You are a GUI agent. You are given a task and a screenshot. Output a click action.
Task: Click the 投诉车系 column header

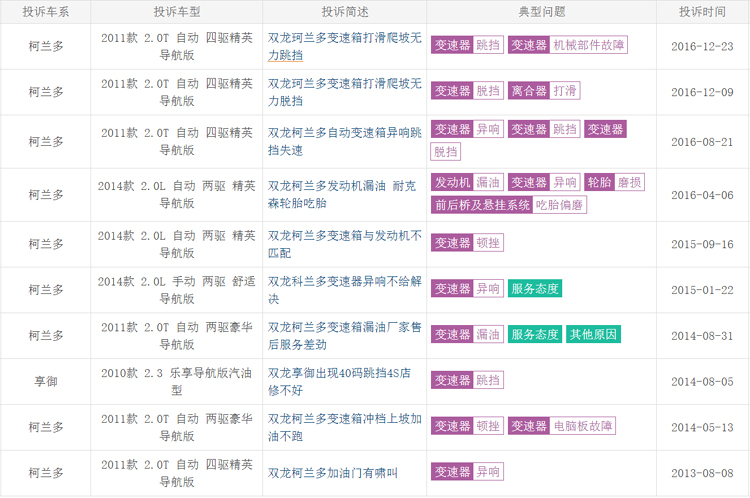click(x=46, y=12)
